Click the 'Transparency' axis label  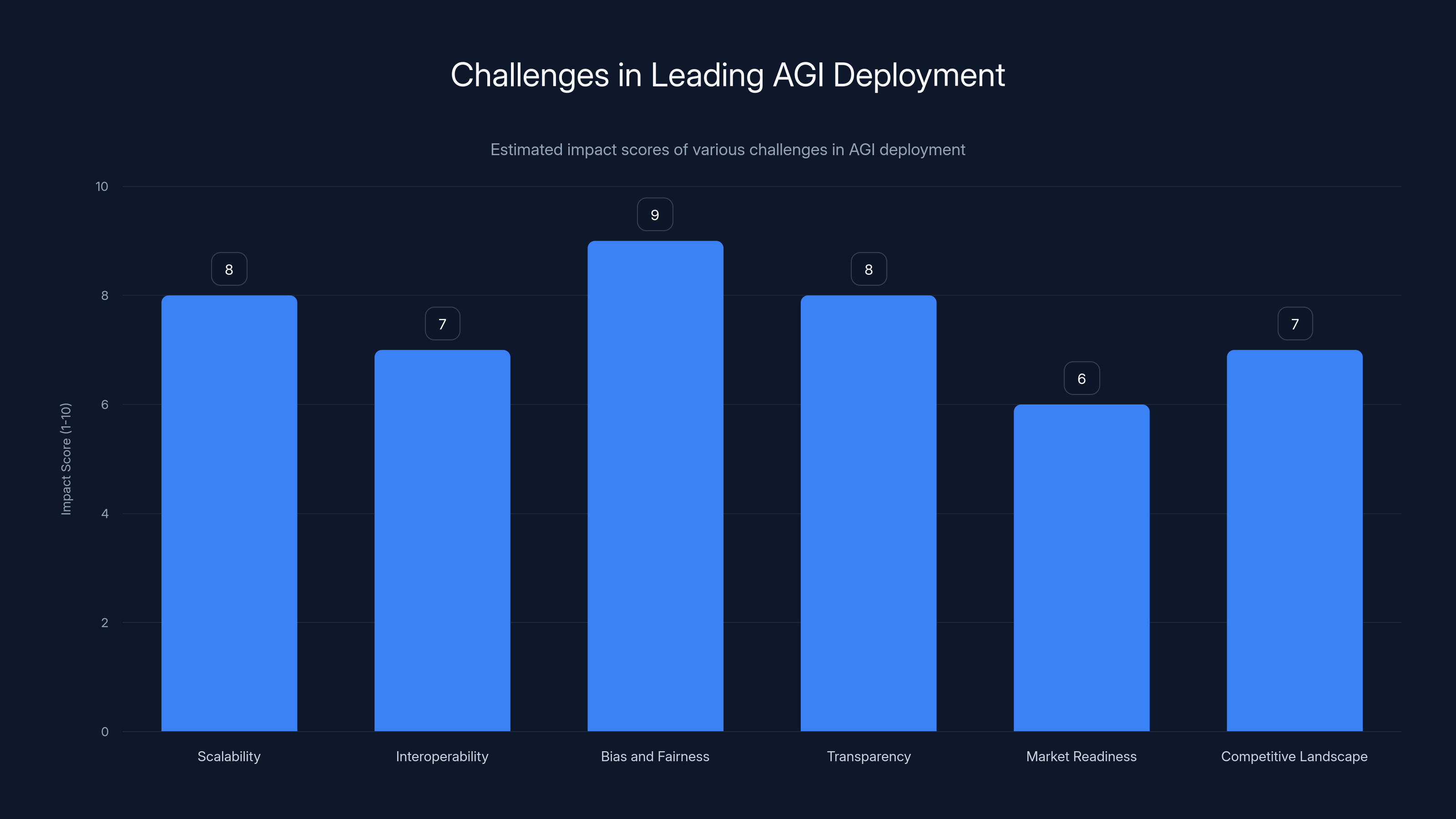(869, 757)
